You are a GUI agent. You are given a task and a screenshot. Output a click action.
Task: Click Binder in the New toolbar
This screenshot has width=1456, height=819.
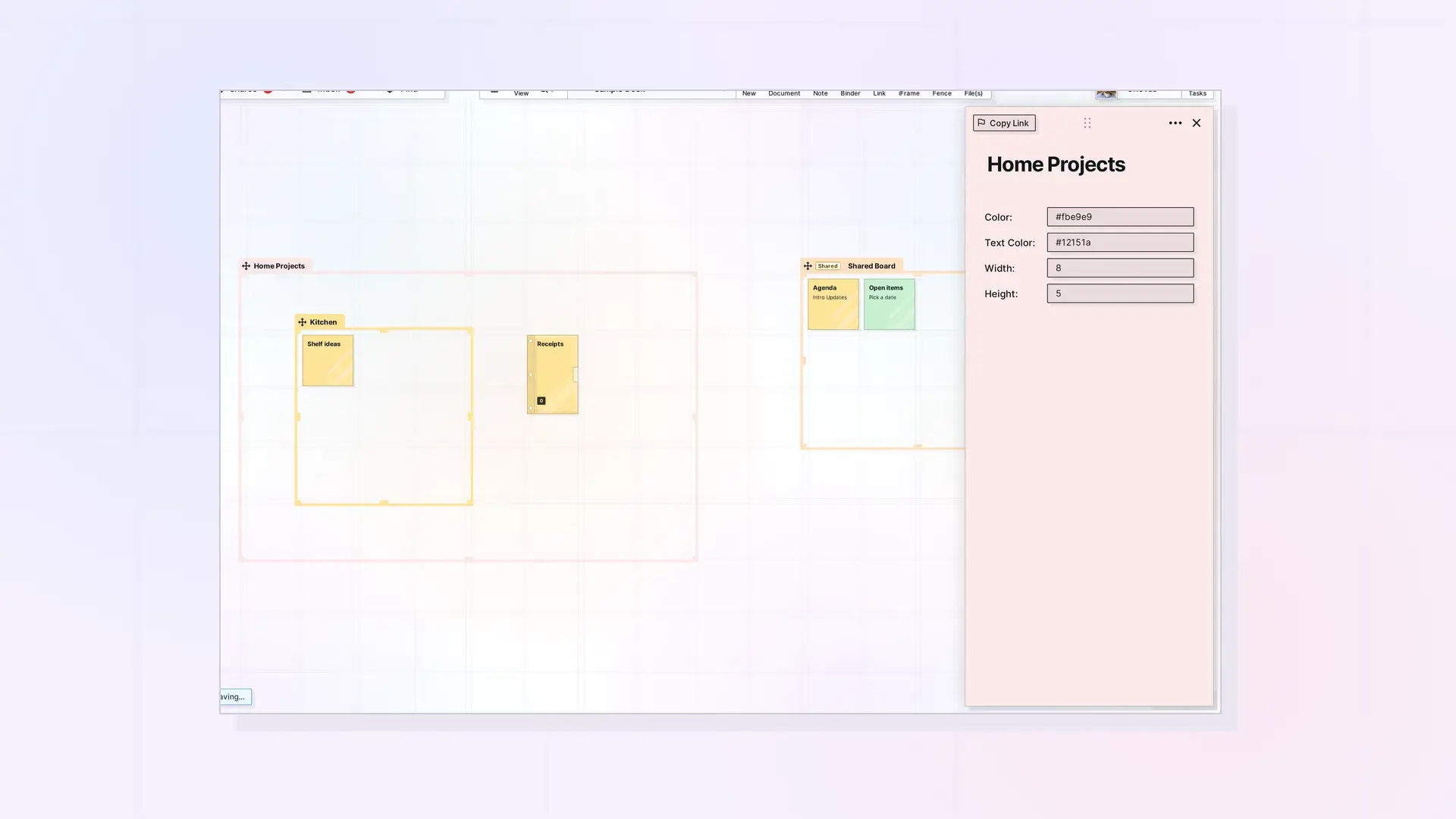[x=850, y=93]
